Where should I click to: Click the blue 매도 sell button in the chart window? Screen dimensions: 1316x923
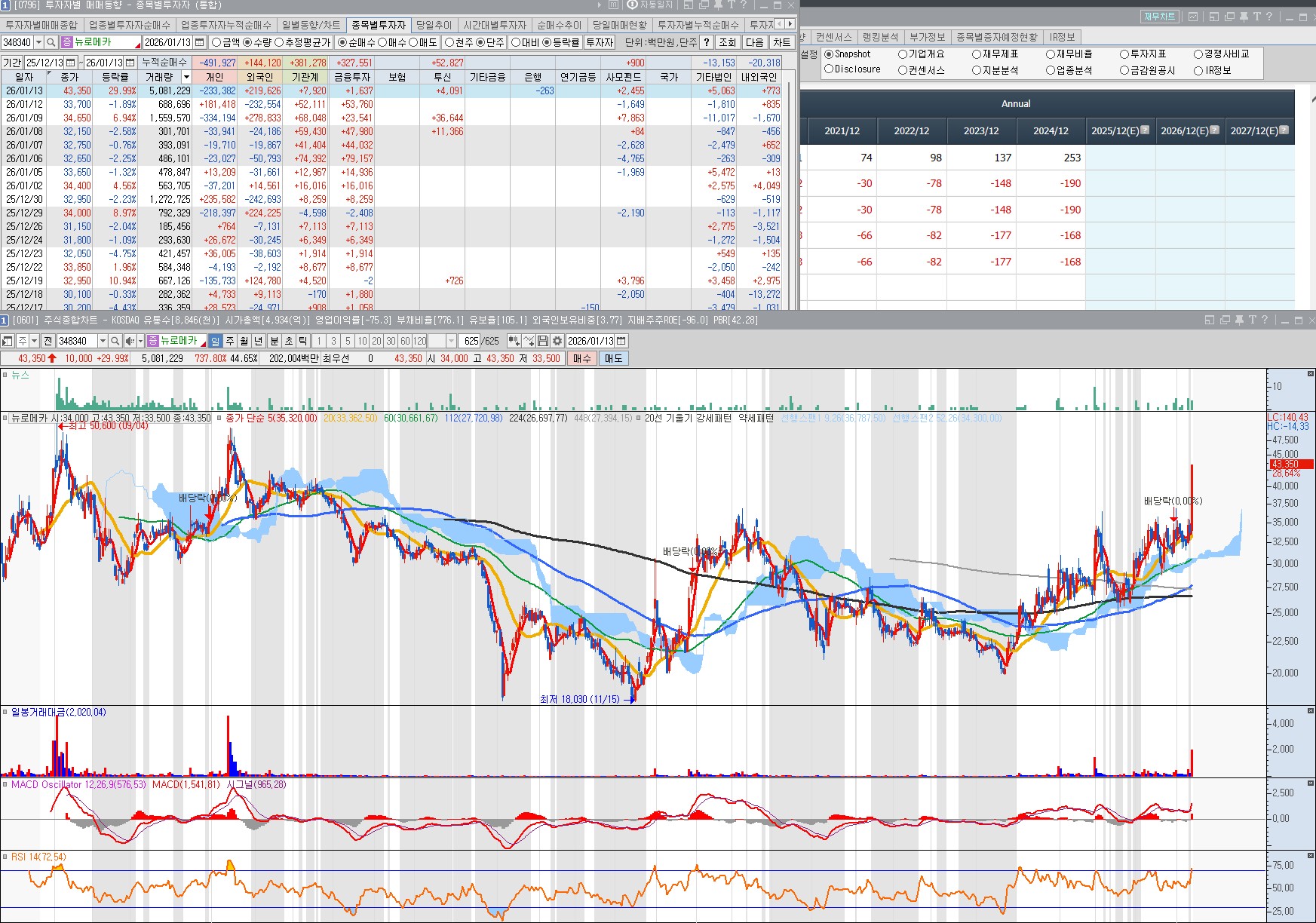[613, 358]
